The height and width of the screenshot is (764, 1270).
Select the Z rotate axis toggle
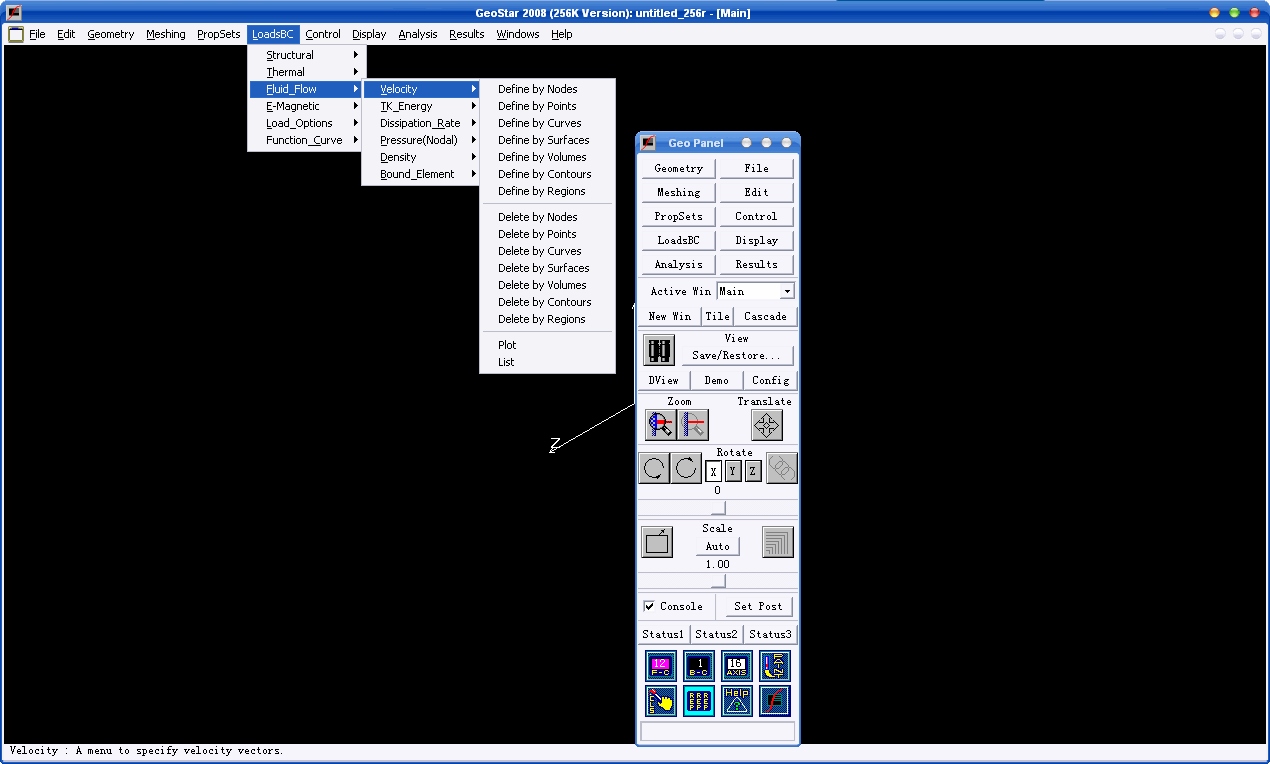[753, 471]
